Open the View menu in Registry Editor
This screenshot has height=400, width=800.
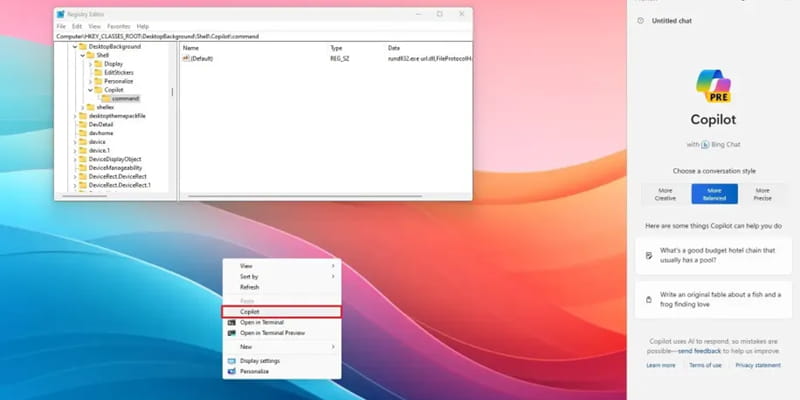tap(94, 27)
